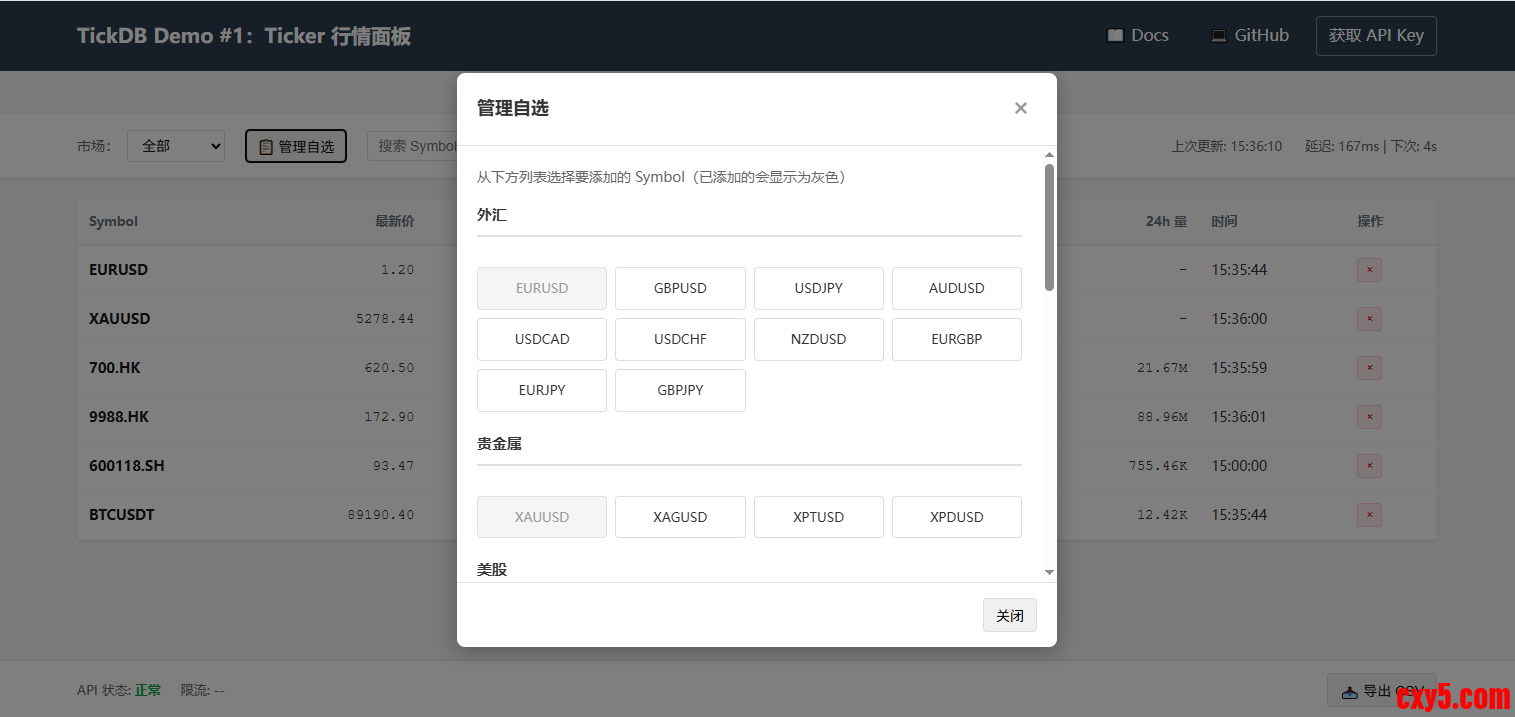The height and width of the screenshot is (717, 1515).
Task: Remove 9988.HK via its red x icon
Action: coord(1369,417)
